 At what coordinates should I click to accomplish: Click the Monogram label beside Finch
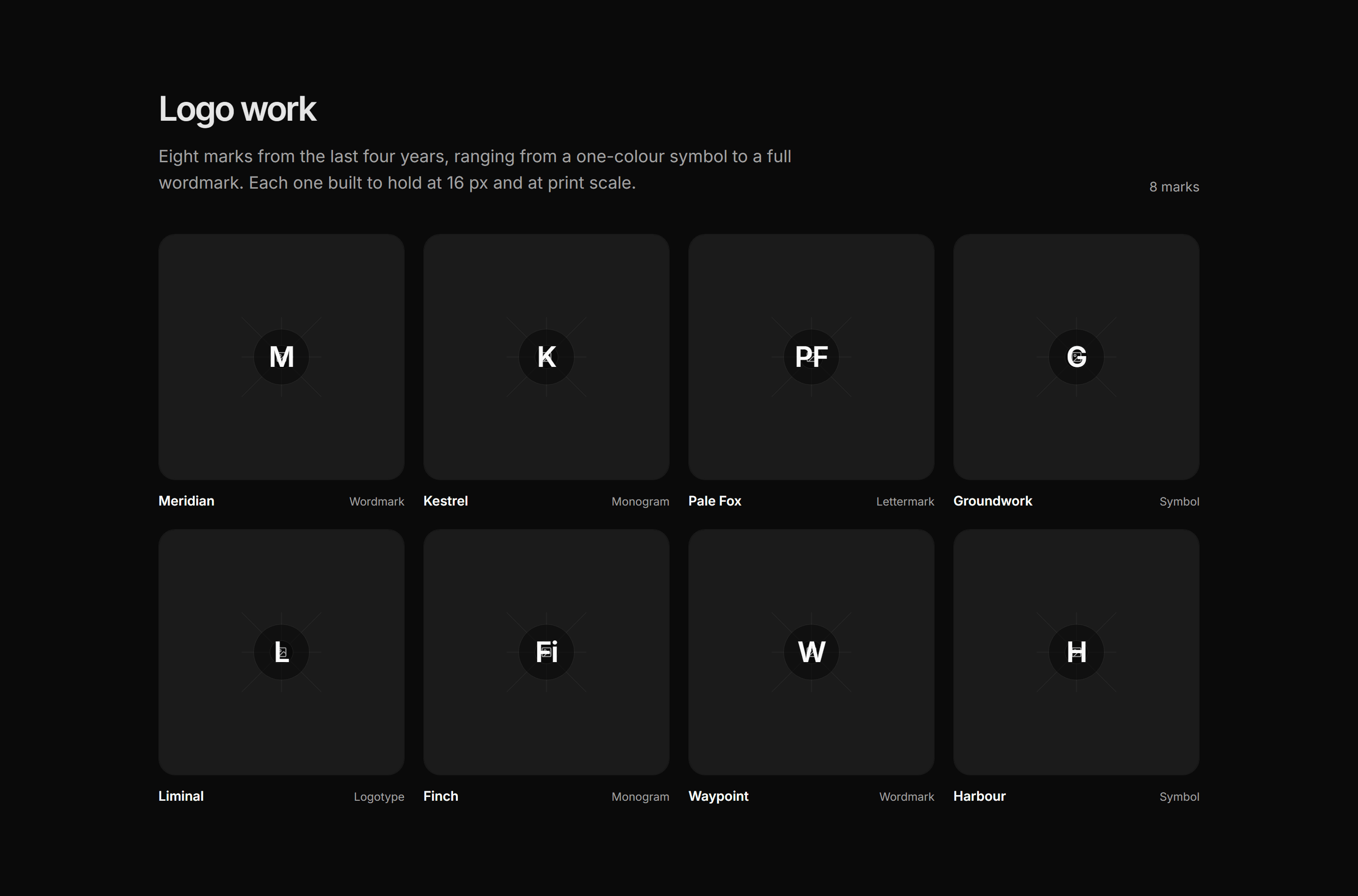640,796
